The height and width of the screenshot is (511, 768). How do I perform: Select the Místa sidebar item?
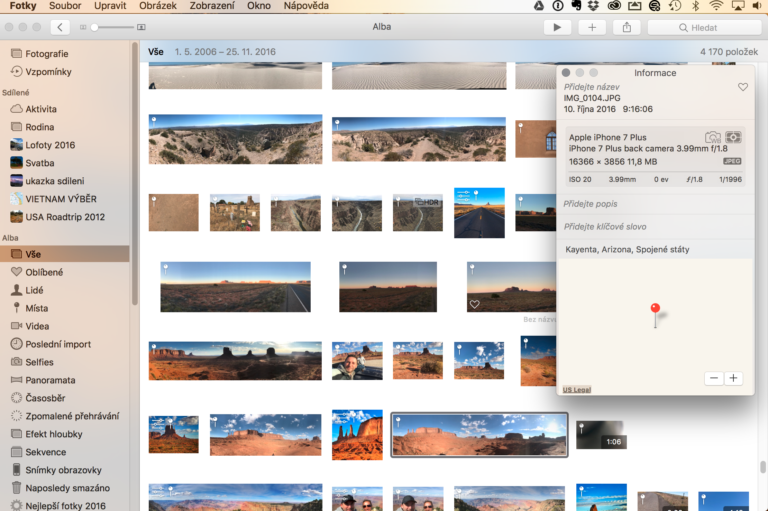[x=37, y=308]
